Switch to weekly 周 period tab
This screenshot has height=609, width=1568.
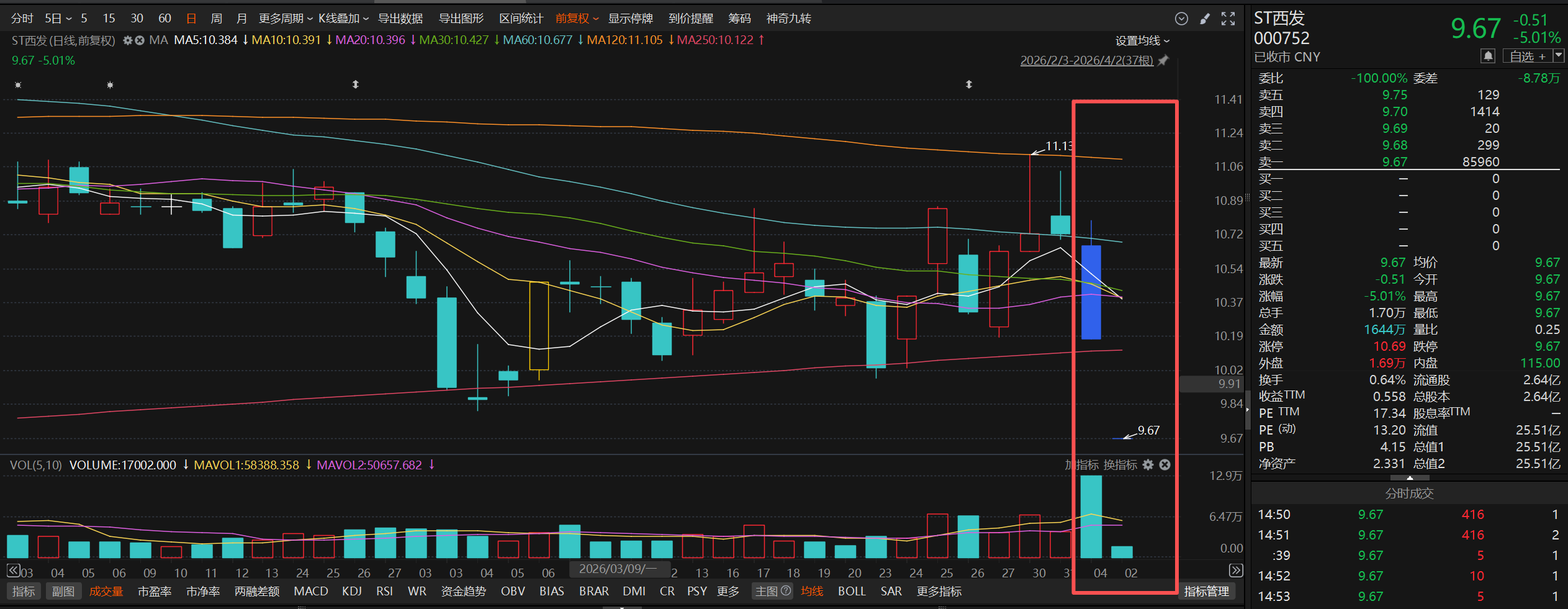[x=216, y=19]
